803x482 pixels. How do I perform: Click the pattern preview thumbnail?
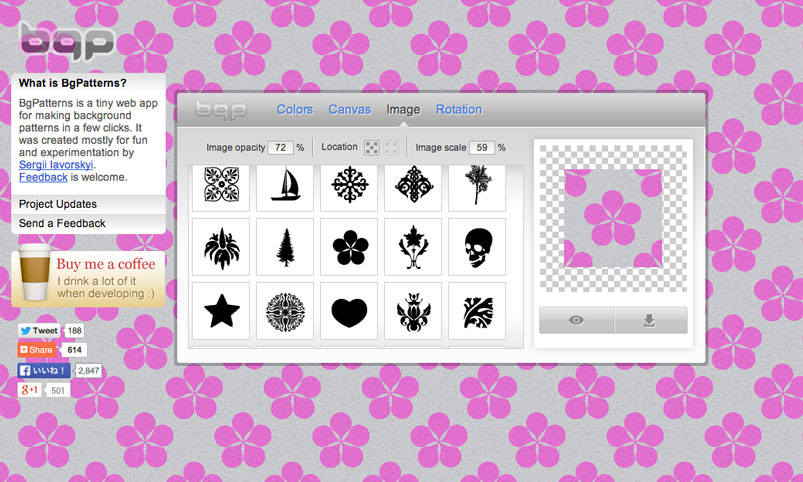pos(613,217)
